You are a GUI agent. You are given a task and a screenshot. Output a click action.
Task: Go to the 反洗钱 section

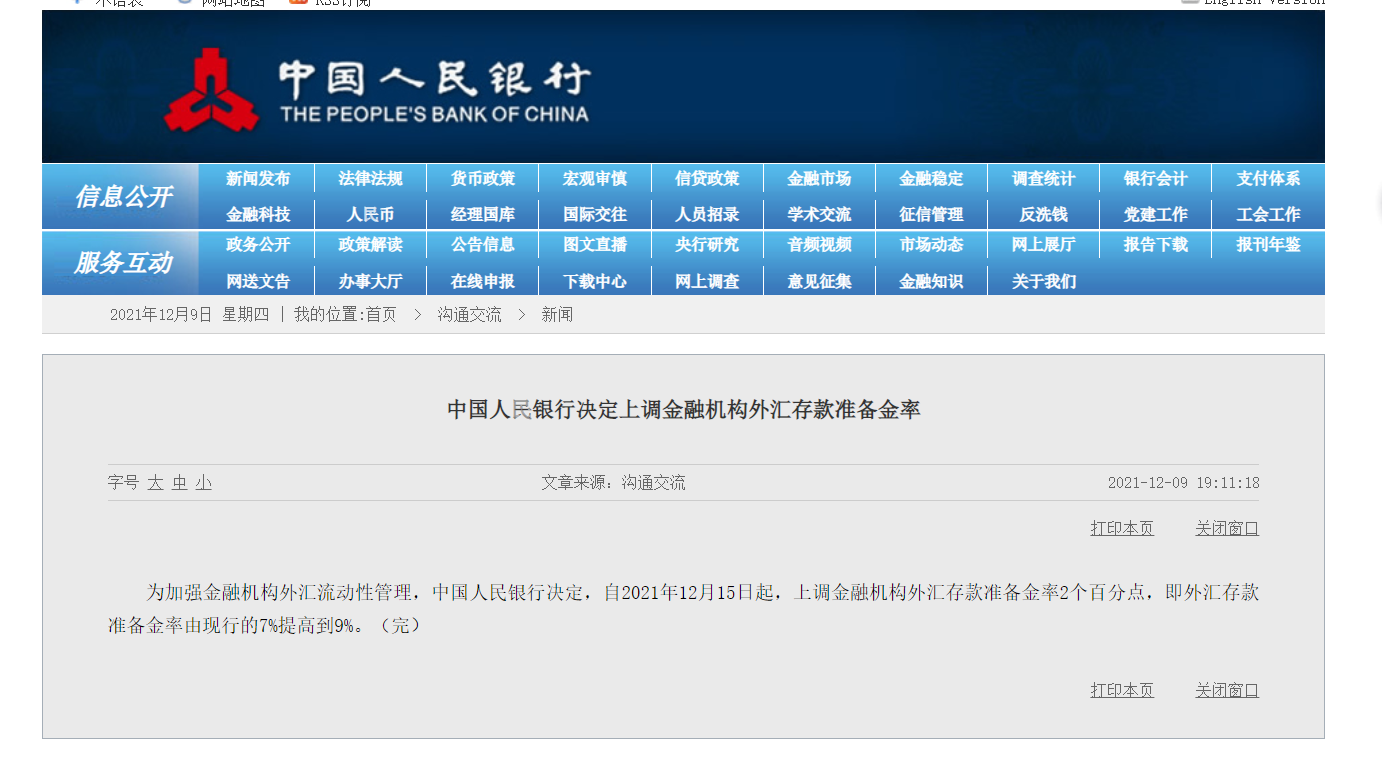coord(1043,214)
